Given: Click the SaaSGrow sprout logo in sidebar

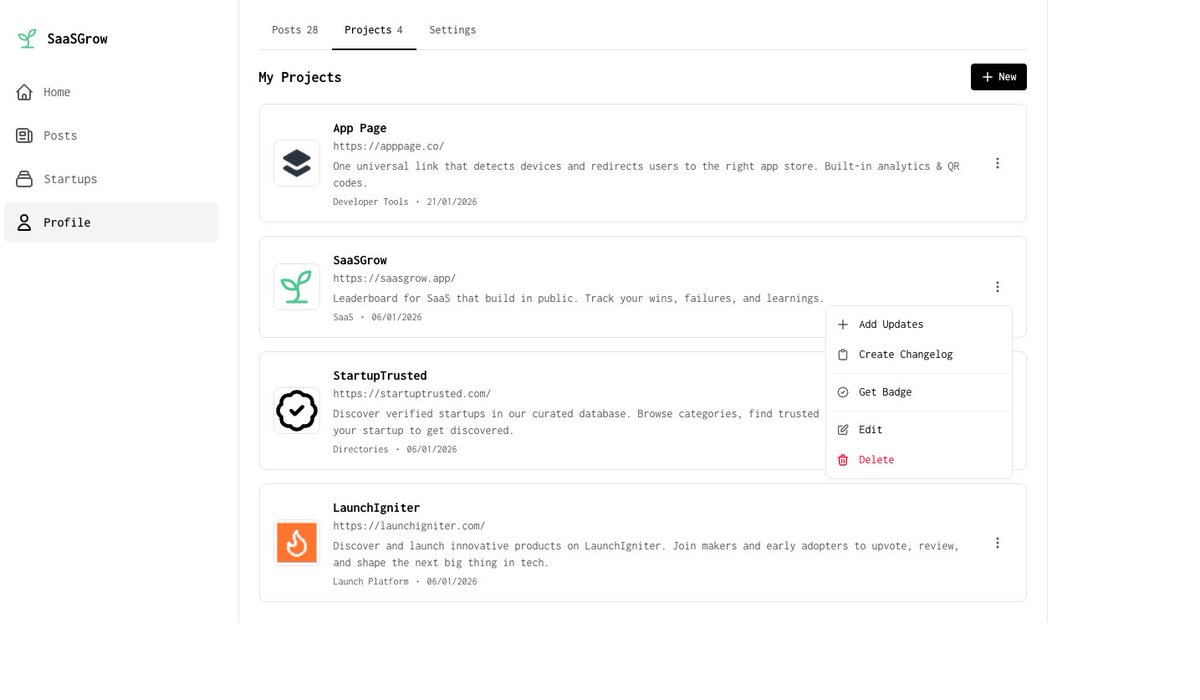Looking at the screenshot, I should tap(26, 39).
